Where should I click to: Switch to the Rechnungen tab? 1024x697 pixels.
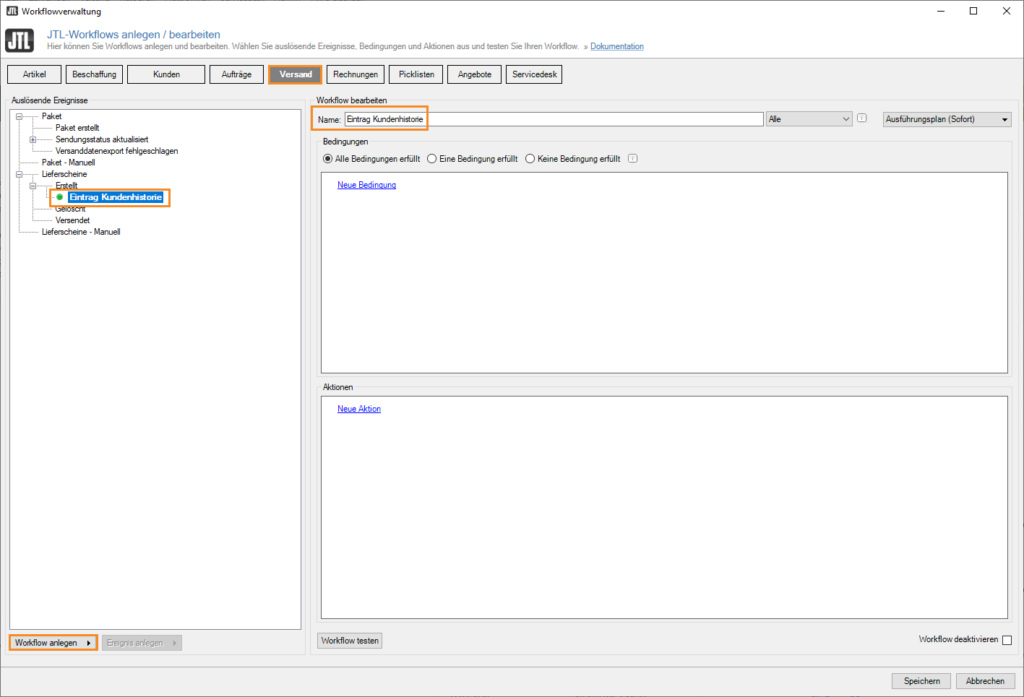tap(355, 73)
